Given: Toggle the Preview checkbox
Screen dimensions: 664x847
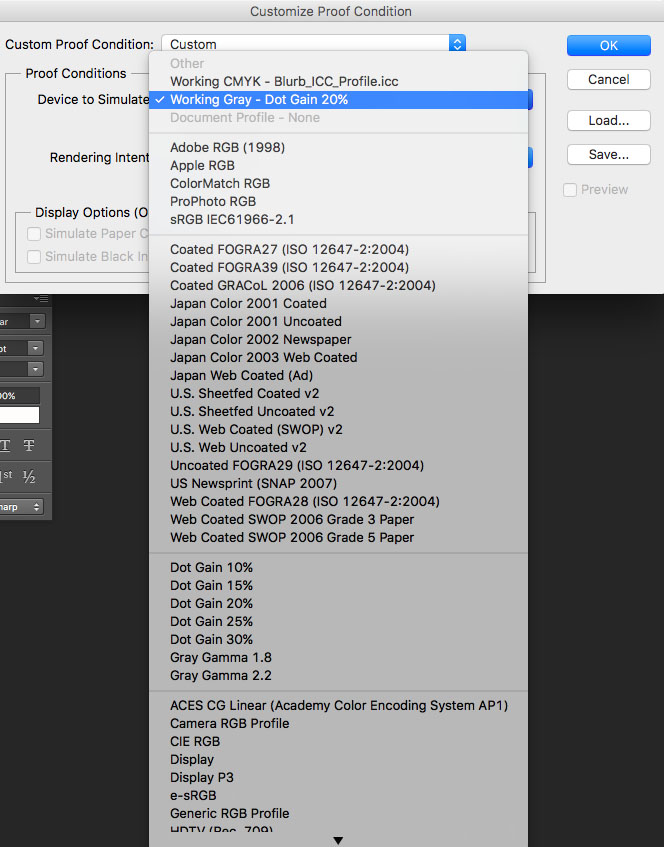Looking at the screenshot, I should (x=570, y=190).
